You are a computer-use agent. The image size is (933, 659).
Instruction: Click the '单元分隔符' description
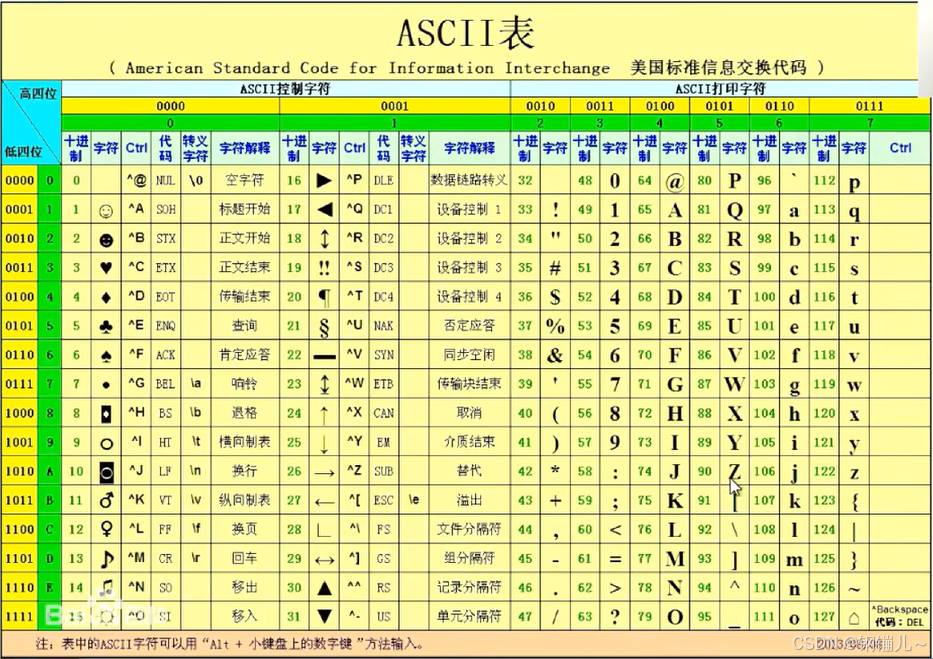pos(469,616)
